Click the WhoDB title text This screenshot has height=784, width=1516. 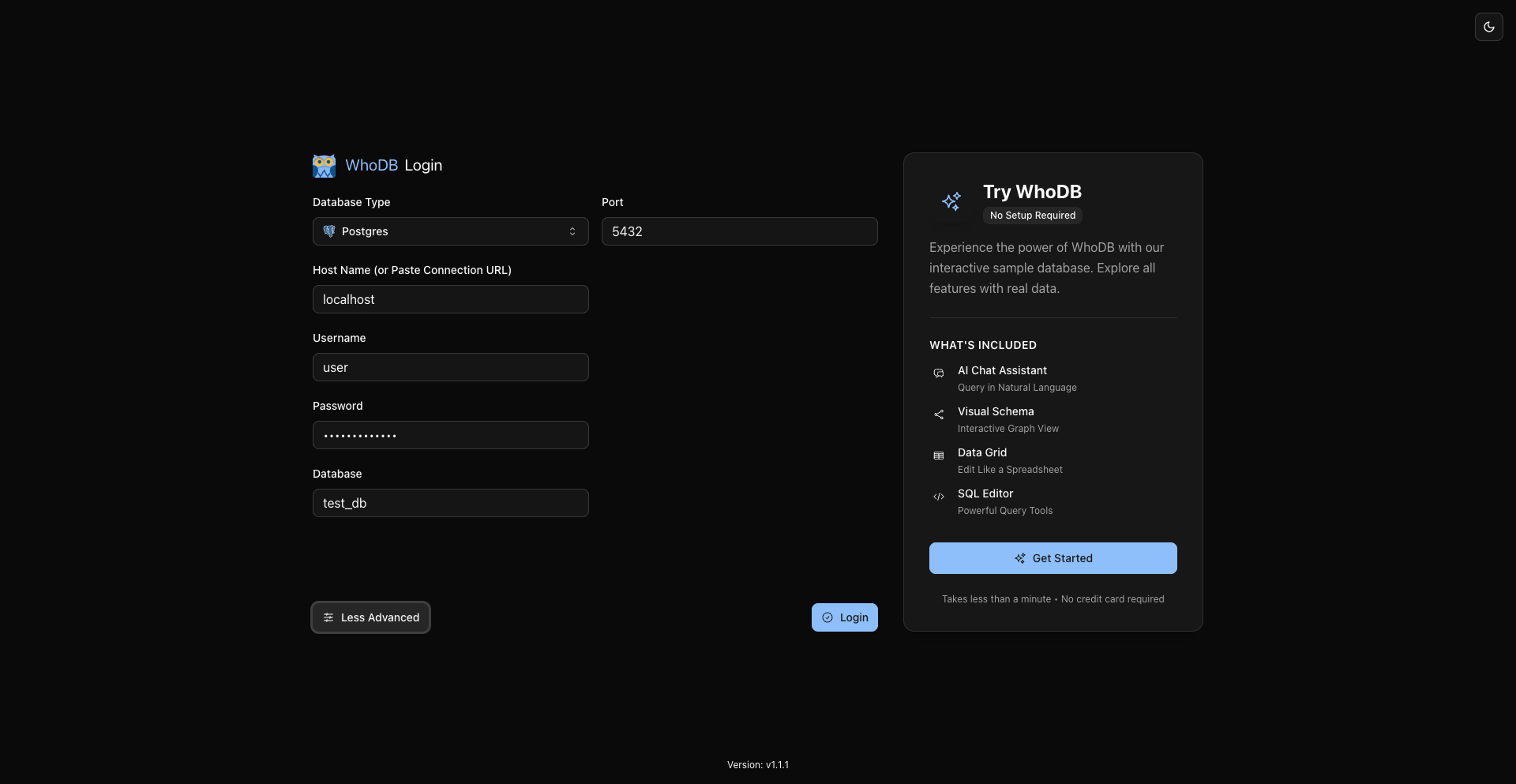[x=371, y=165]
